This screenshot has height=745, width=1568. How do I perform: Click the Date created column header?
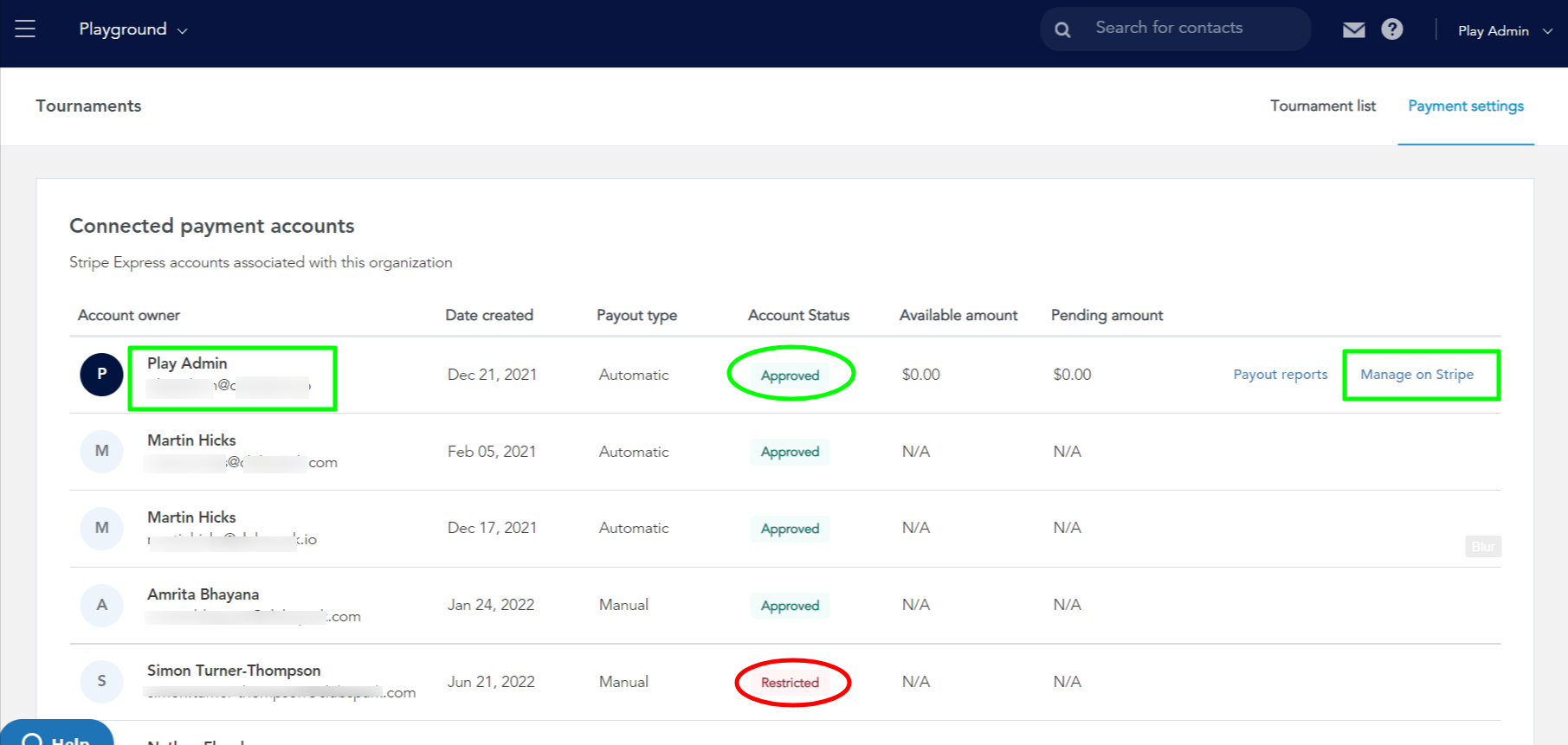(489, 316)
